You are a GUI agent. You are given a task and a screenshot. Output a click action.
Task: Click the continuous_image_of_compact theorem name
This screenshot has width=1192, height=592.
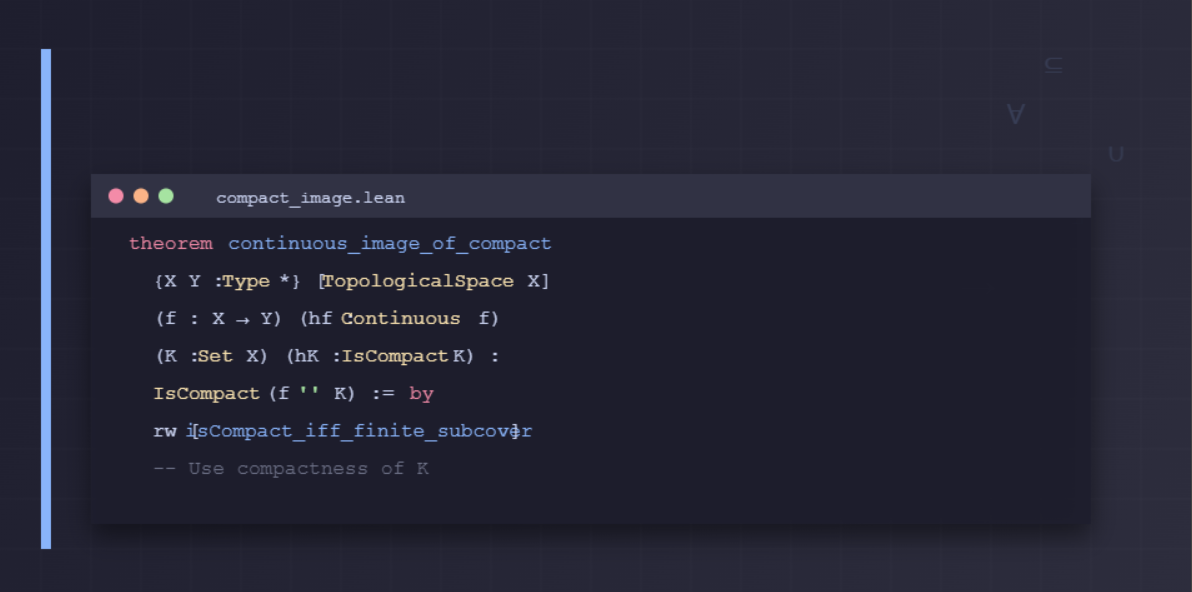(389, 244)
